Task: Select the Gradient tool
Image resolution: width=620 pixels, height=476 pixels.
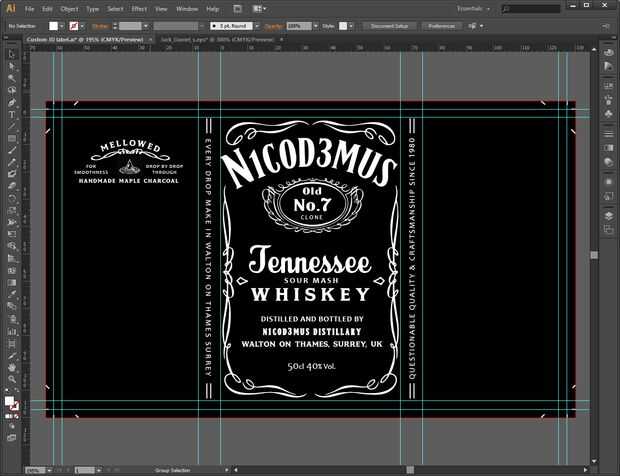Action: point(12,283)
